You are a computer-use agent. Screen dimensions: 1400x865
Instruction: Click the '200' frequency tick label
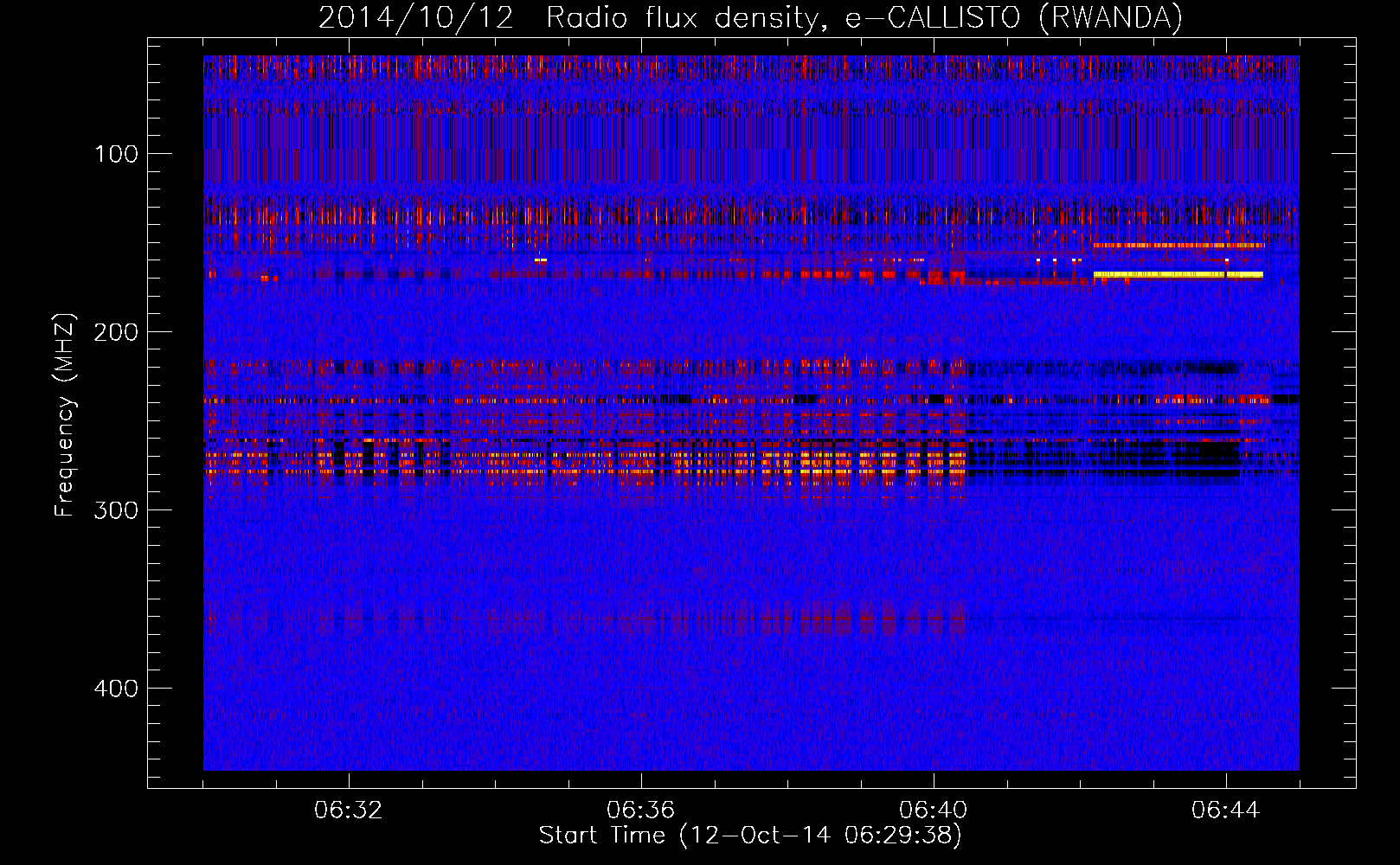[117, 332]
